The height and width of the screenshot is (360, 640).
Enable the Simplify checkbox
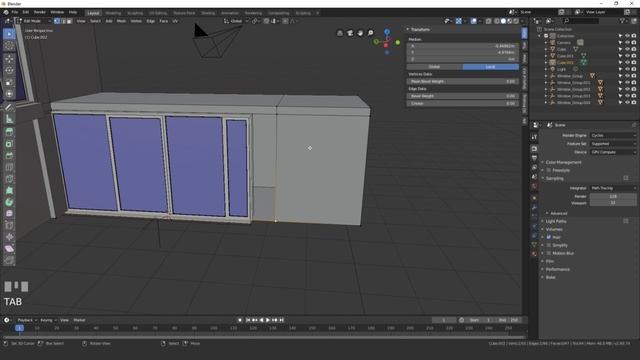[x=549, y=245]
